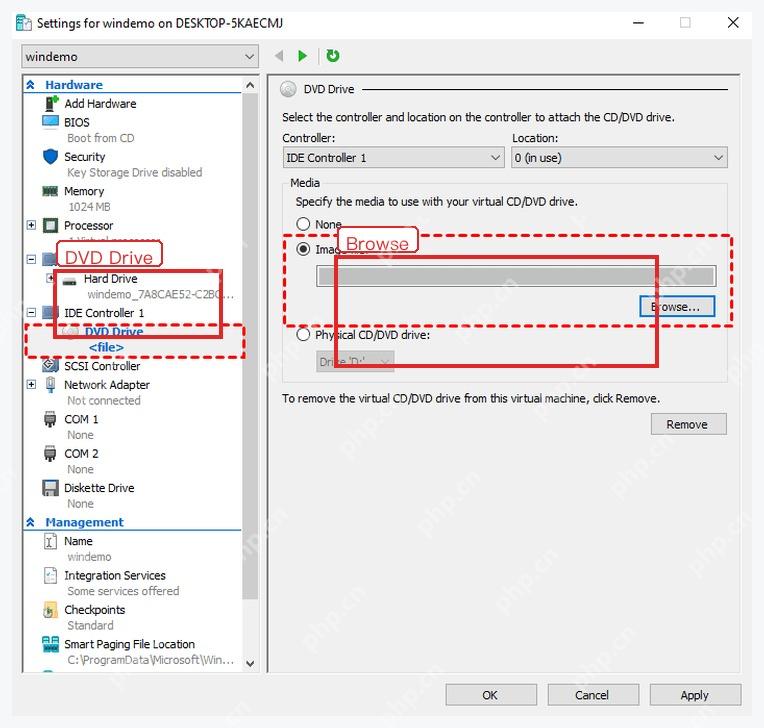Click the green refresh icon
The width and height of the screenshot is (764, 728).
pos(333,56)
